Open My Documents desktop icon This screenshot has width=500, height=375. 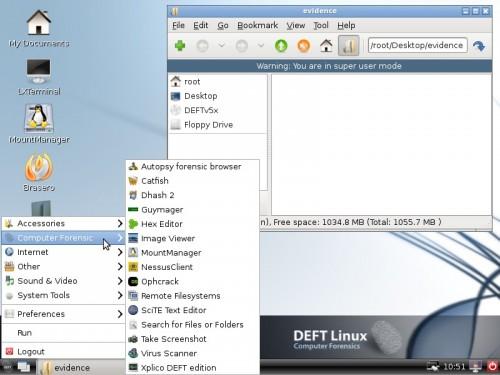(x=39, y=28)
